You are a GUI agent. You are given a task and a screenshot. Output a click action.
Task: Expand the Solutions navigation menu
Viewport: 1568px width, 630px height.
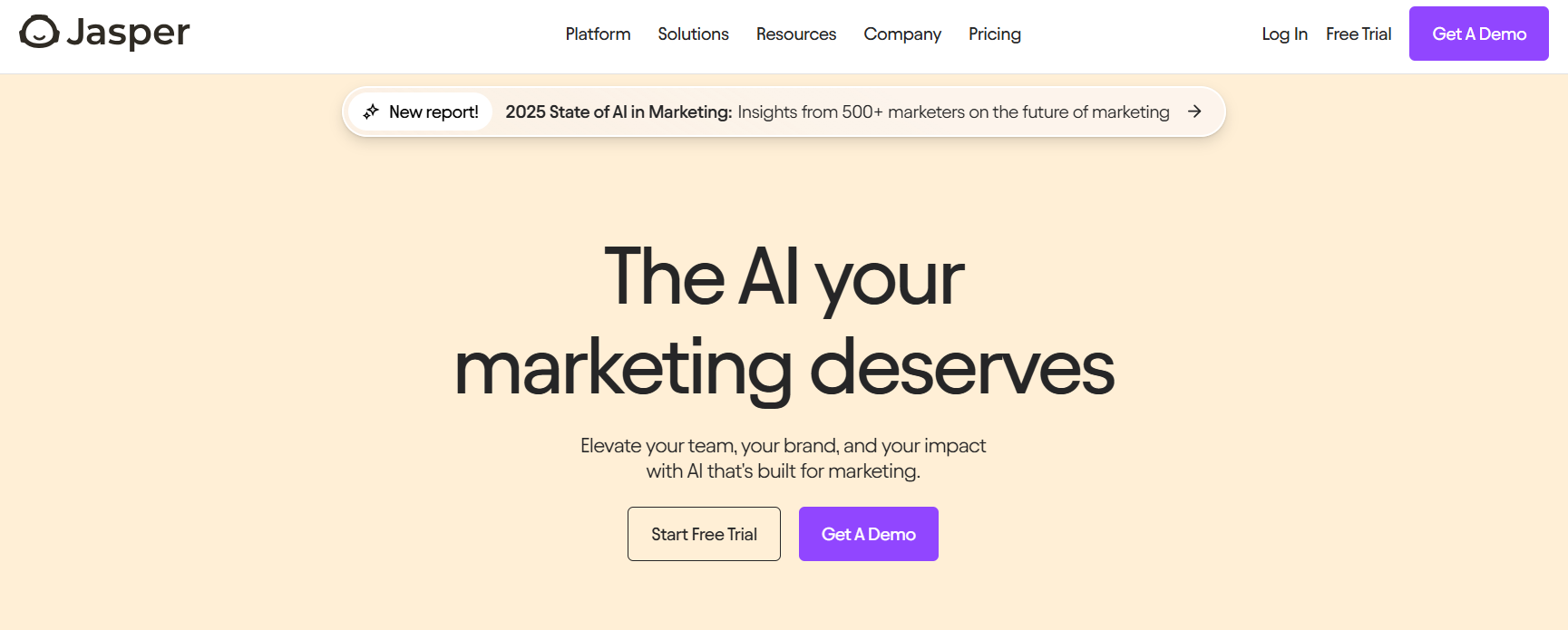pos(693,34)
